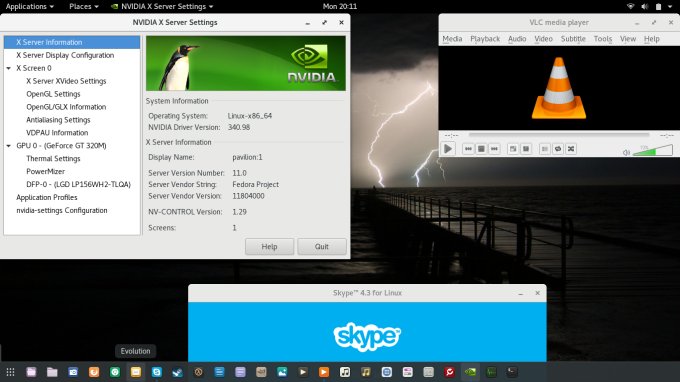This screenshot has width=680, height=382.
Task: Select Thermal Settings entry
Action: pyautogui.click(x=53, y=159)
